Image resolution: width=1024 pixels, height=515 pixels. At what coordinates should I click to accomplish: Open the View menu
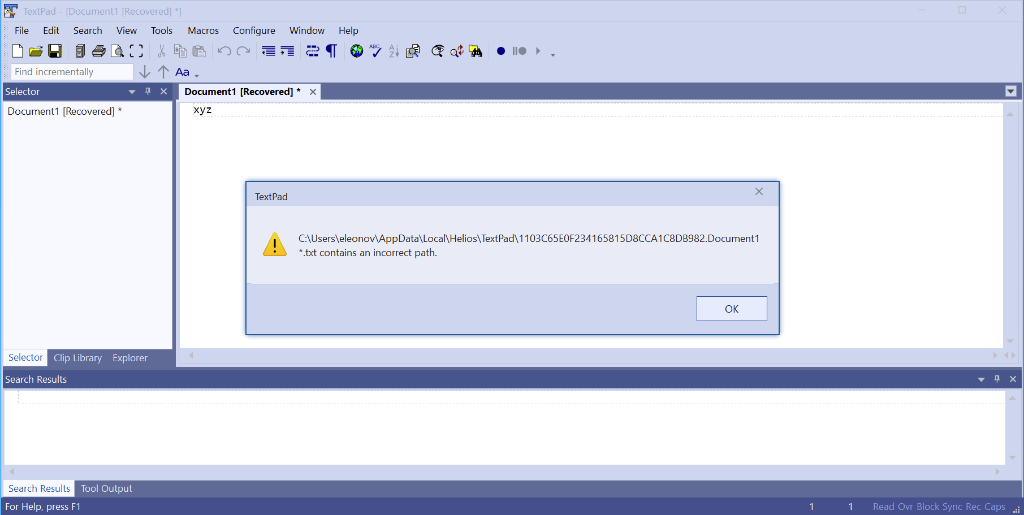tap(126, 31)
